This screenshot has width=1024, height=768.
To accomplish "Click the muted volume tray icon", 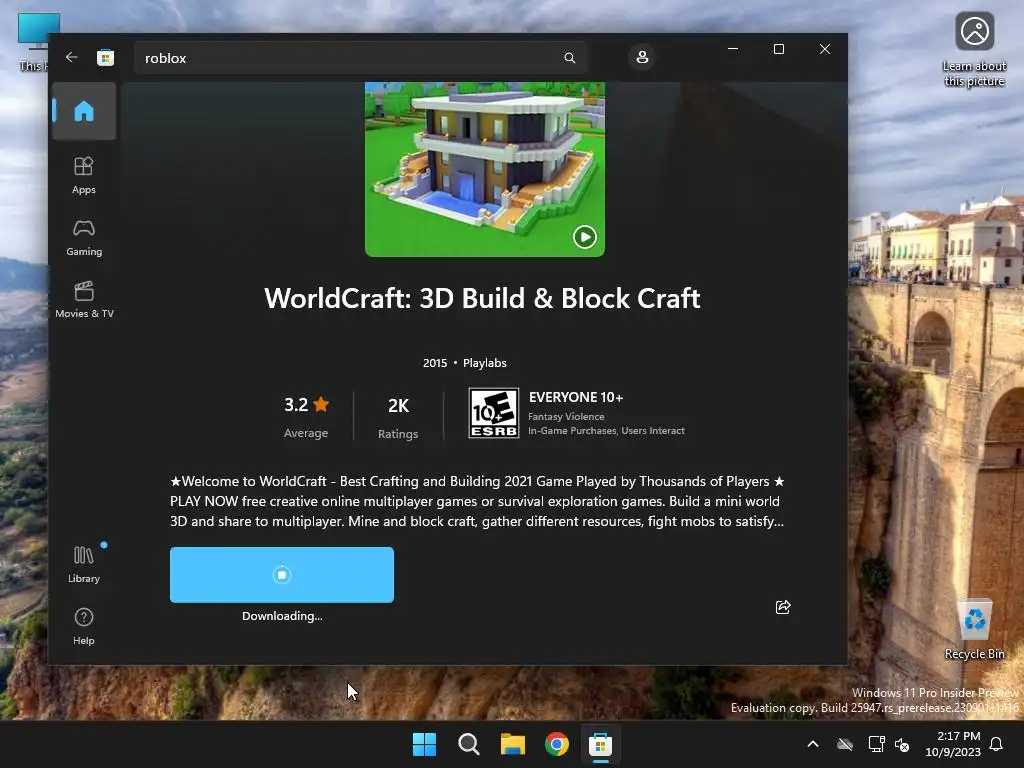I will click(902, 744).
